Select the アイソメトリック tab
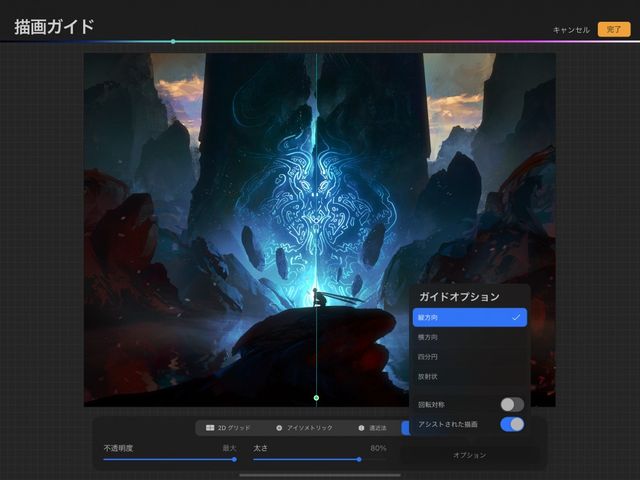The image size is (640, 480). pos(304,428)
